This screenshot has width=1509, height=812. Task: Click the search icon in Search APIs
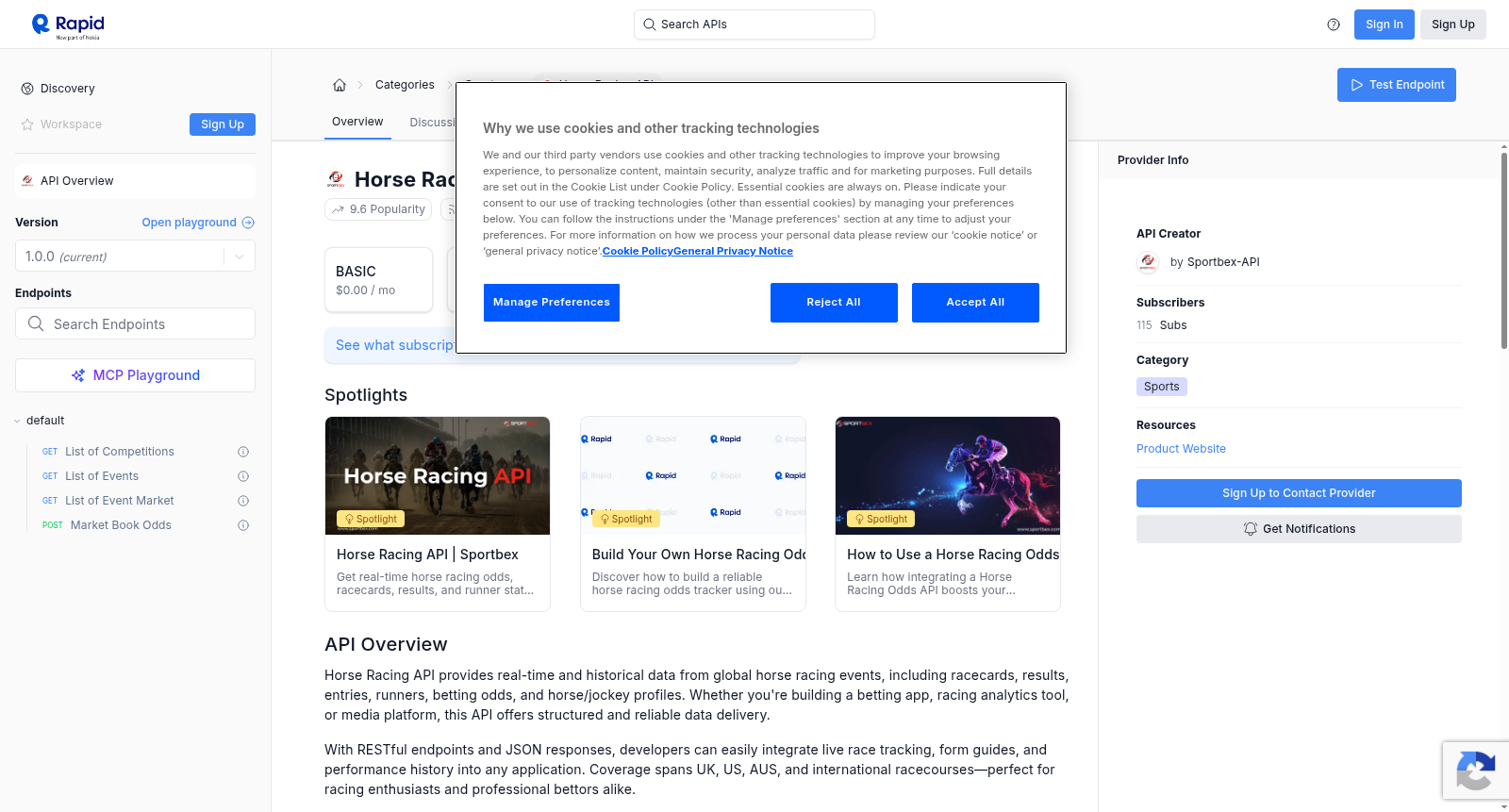pos(650,25)
